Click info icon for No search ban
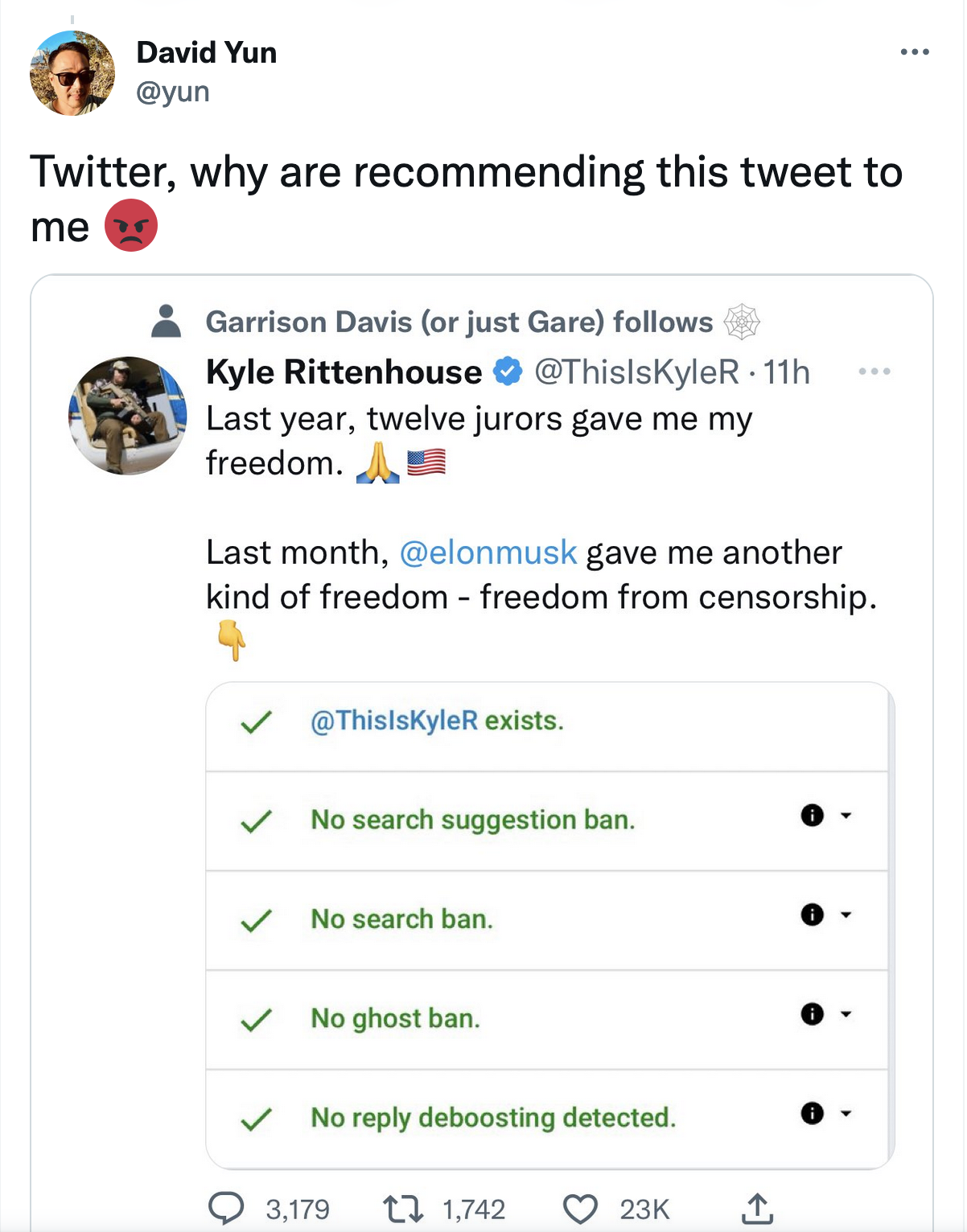The width and height of the screenshot is (967, 1232). point(813,914)
